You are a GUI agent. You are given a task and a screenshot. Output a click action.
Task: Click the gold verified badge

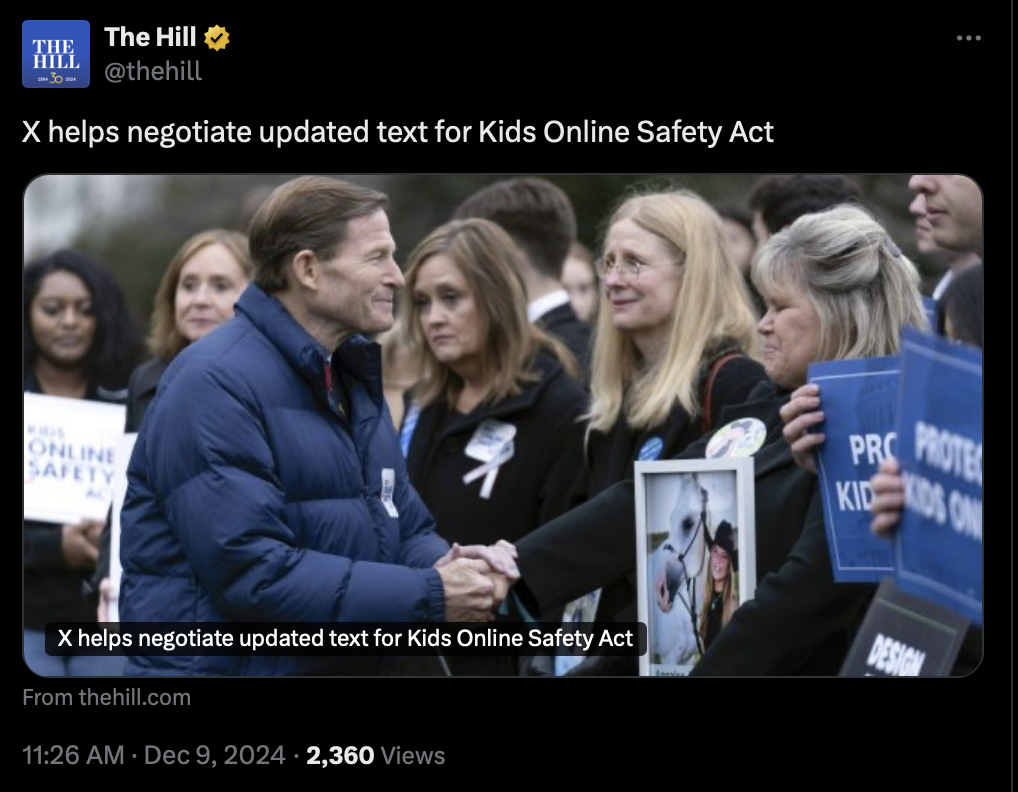217,38
